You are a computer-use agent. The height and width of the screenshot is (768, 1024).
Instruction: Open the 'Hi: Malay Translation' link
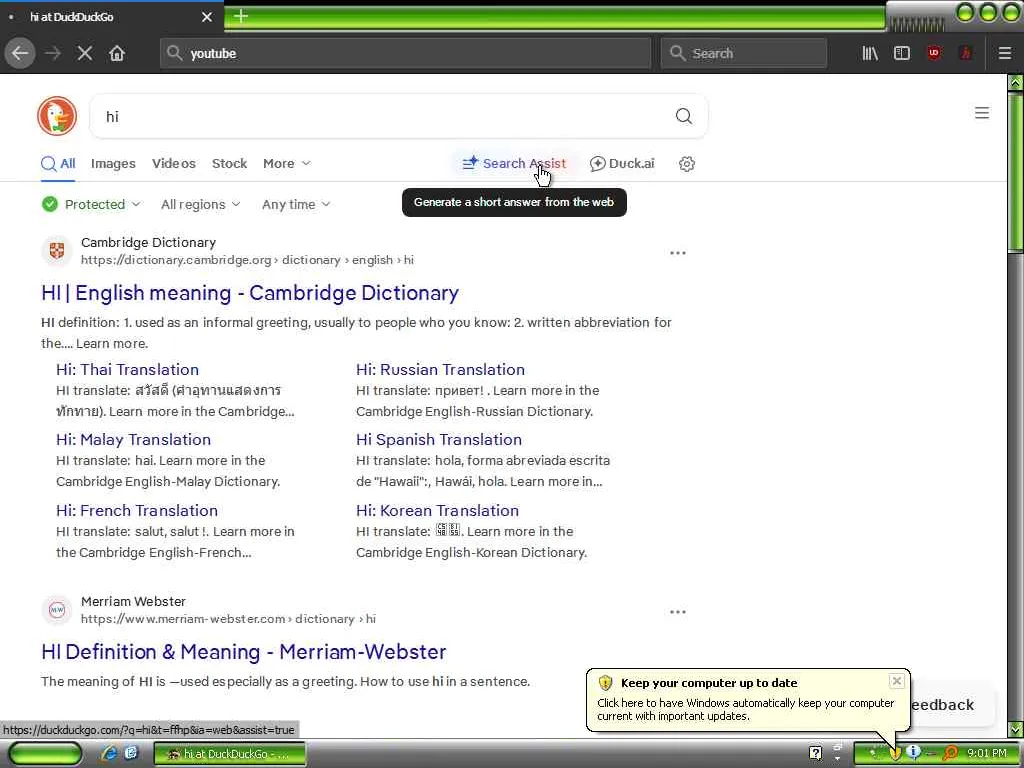click(x=133, y=439)
